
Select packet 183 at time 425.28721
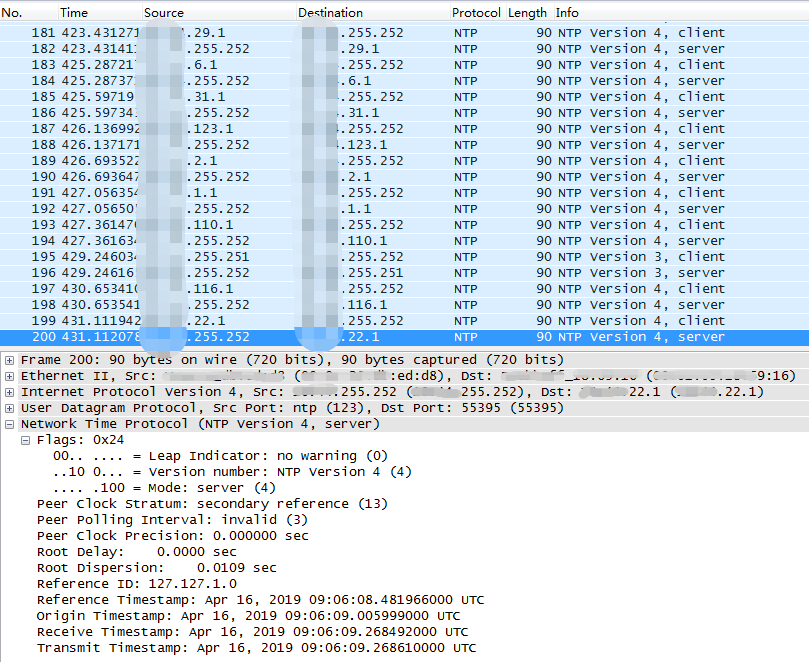pos(404,64)
